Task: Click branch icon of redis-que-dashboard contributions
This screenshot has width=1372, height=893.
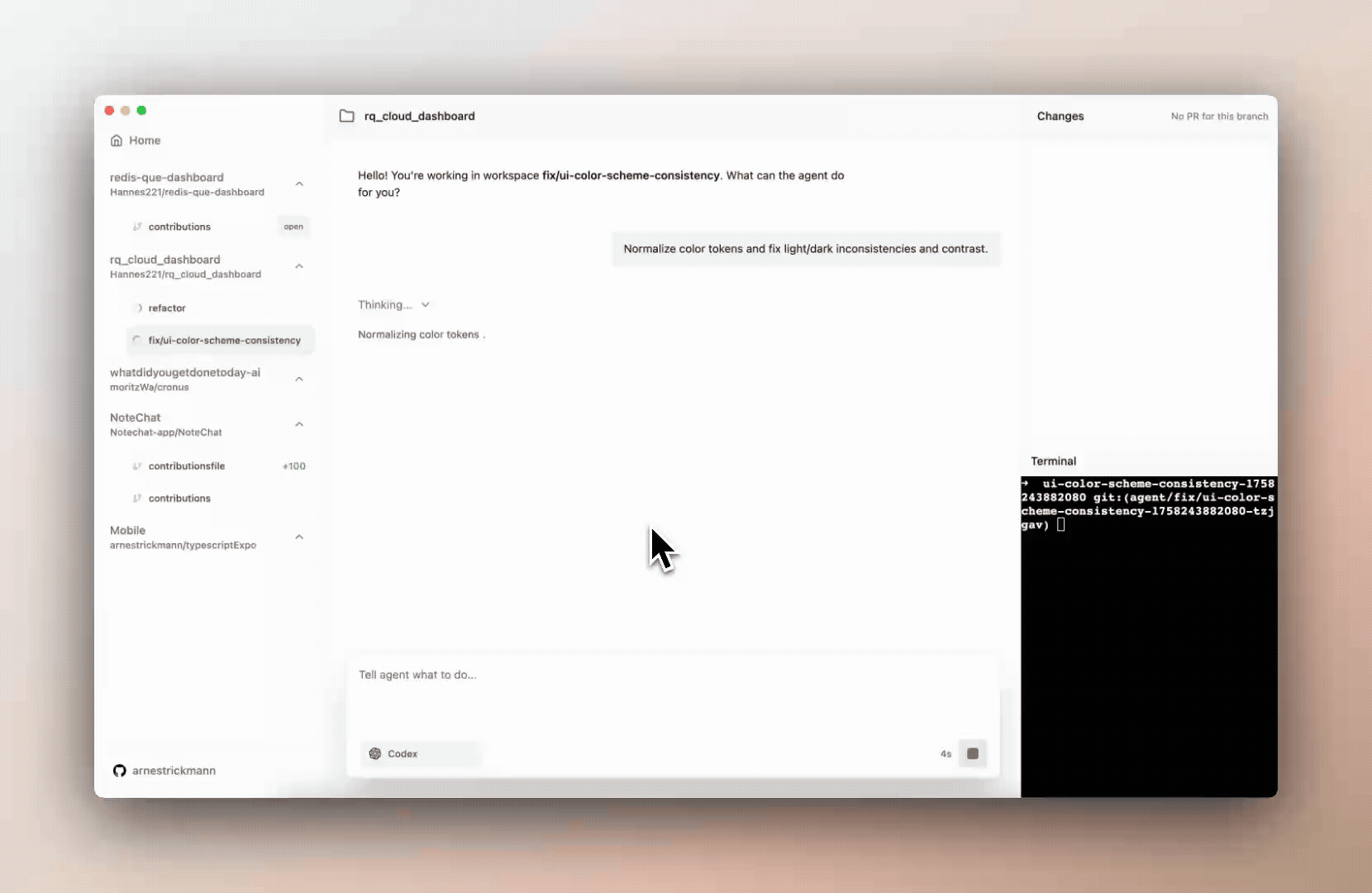Action: click(x=137, y=227)
